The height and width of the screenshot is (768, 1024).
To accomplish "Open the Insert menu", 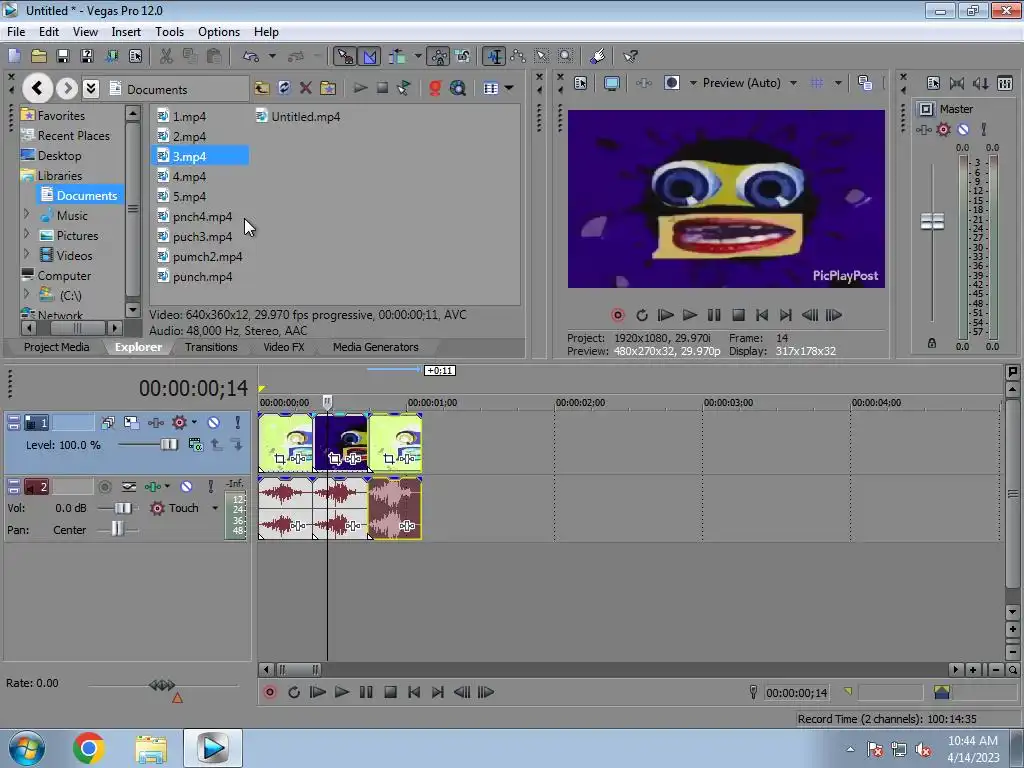I will click(126, 31).
